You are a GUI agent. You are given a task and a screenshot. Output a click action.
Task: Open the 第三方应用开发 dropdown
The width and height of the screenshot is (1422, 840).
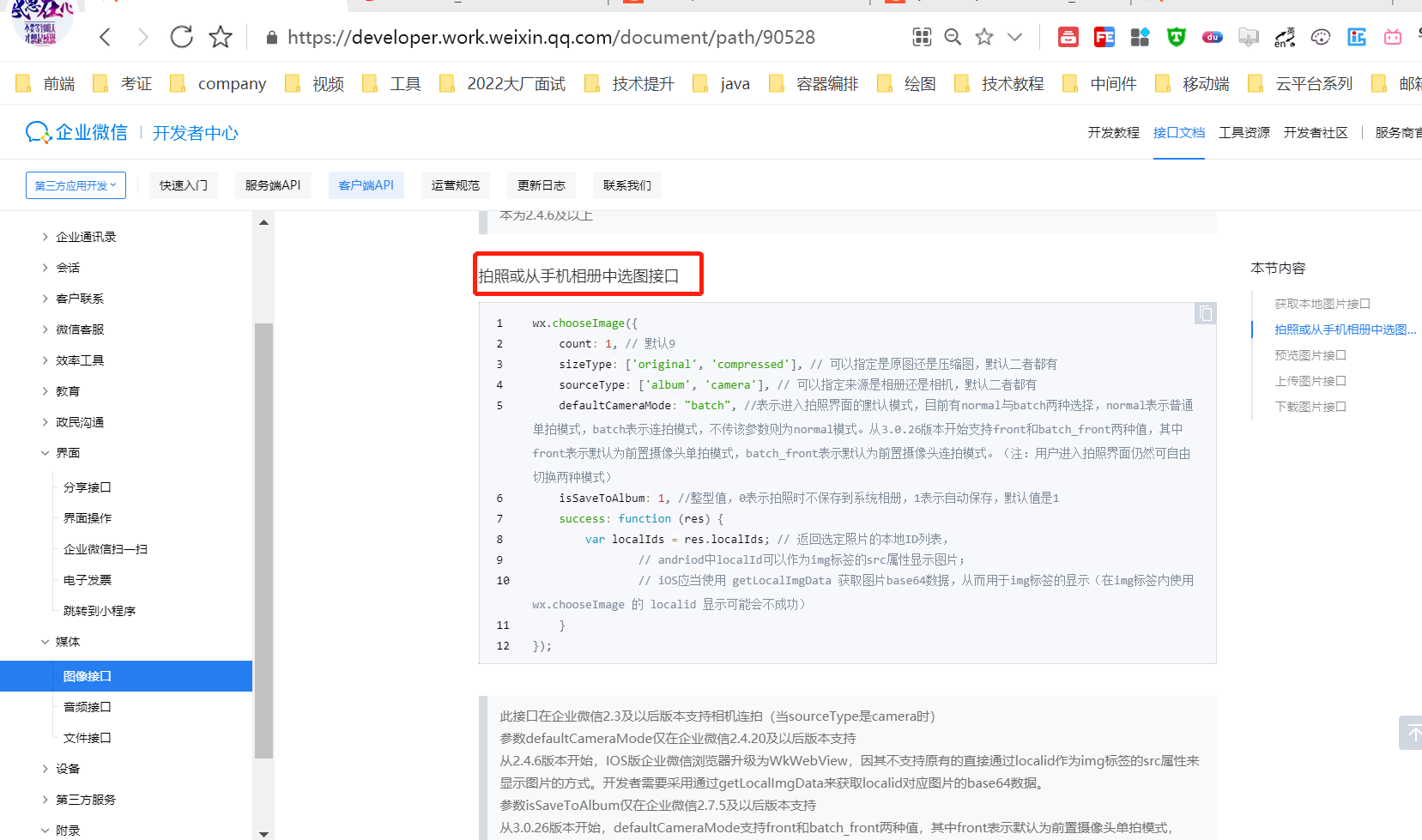tap(76, 184)
